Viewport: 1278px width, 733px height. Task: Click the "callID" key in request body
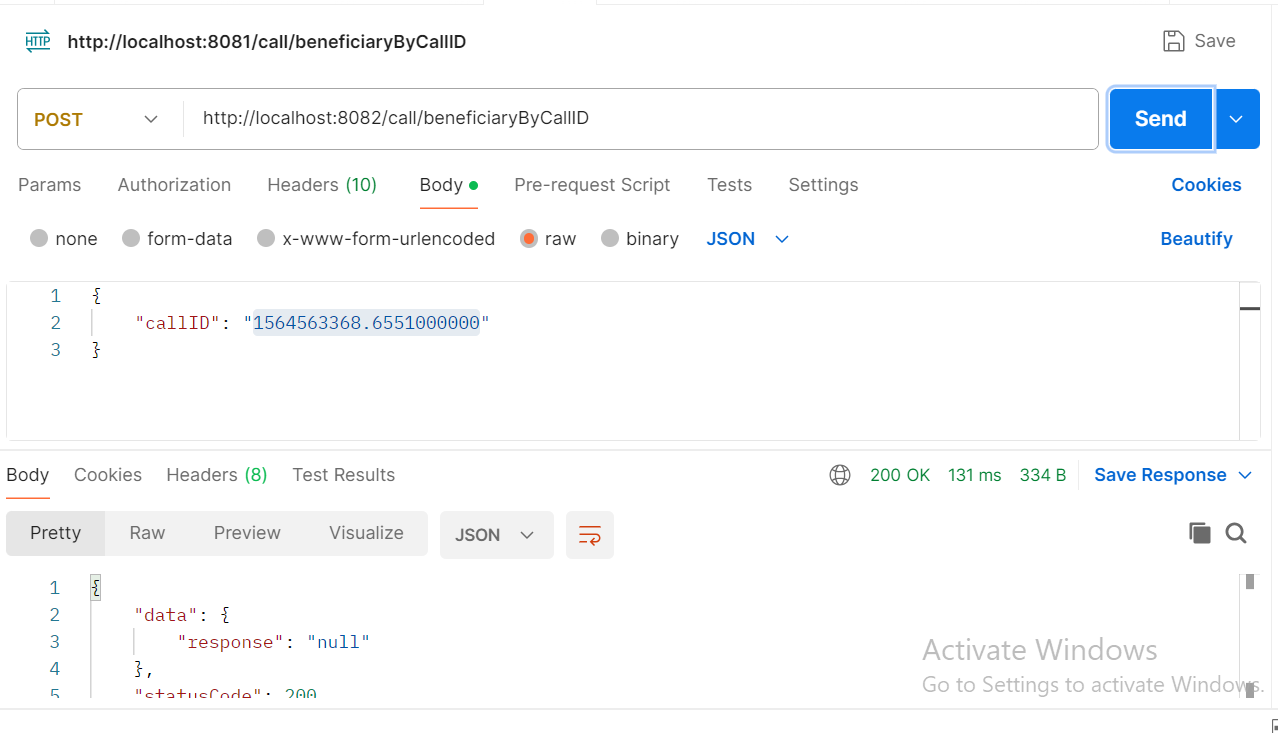tap(177, 323)
